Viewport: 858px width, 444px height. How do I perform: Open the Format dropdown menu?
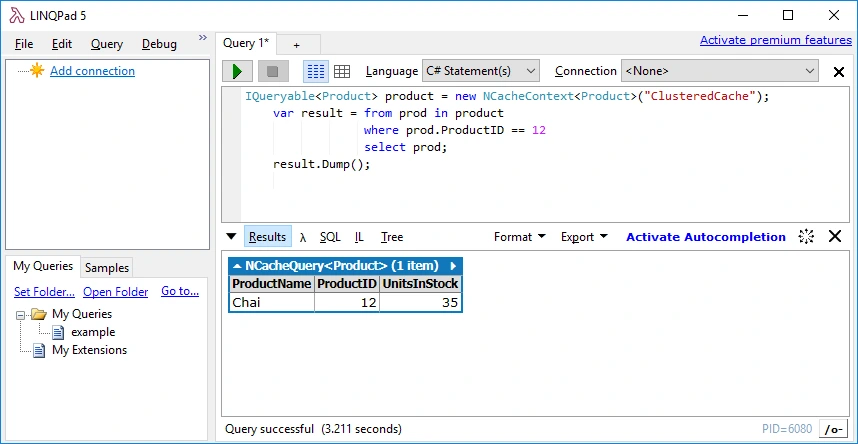pyautogui.click(x=520, y=237)
